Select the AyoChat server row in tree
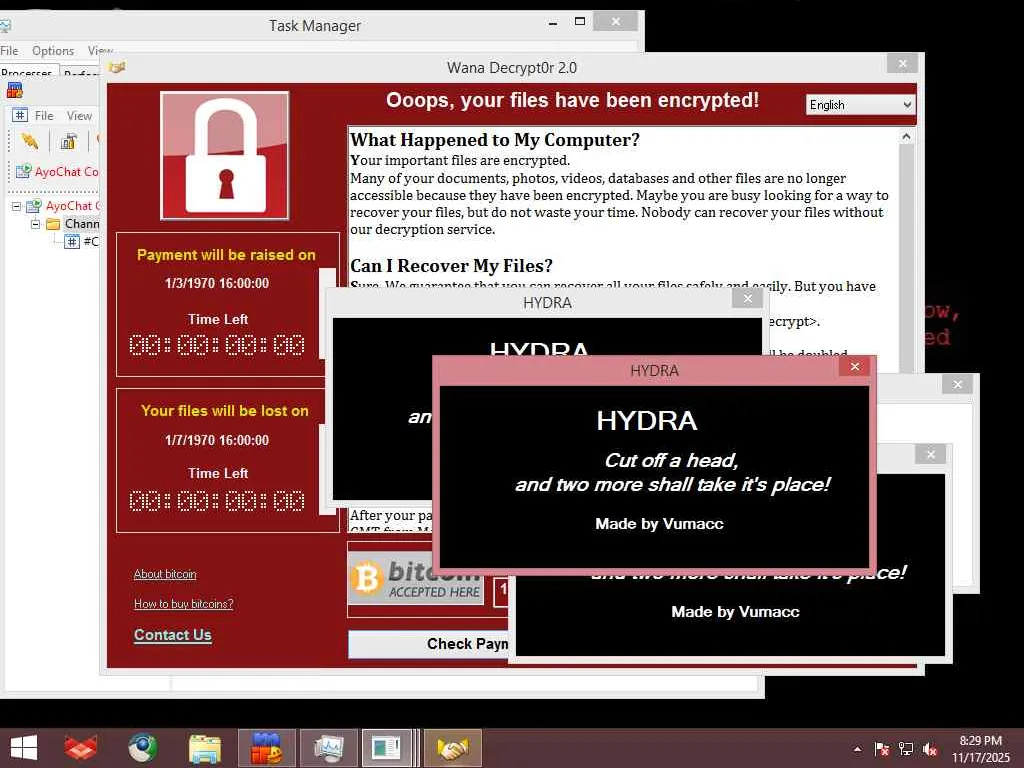This screenshot has width=1024, height=768. pyautogui.click(x=62, y=206)
